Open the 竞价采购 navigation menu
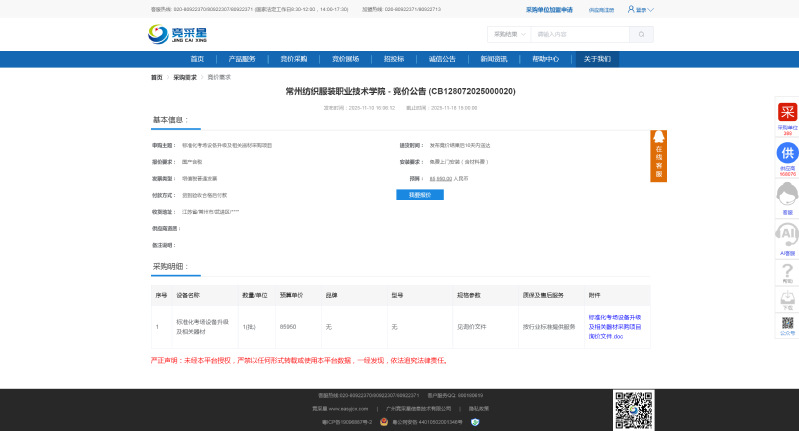This screenshot has width=799, height=431. tap(293, 59)
